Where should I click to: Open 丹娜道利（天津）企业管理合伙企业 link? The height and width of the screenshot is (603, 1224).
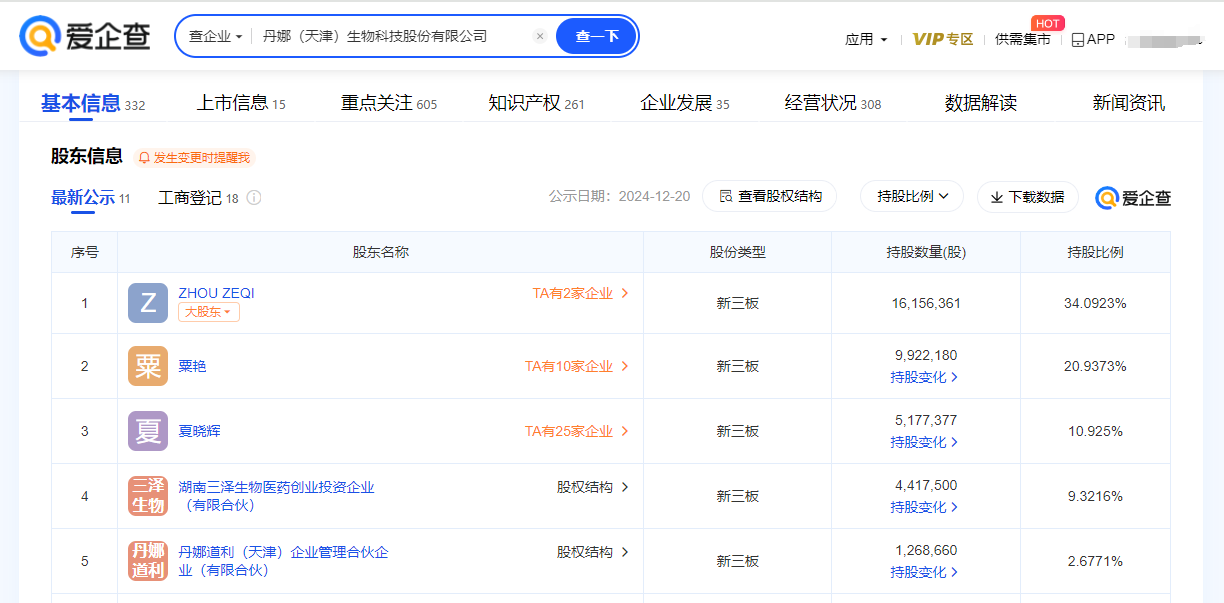[x=283, y=561]
